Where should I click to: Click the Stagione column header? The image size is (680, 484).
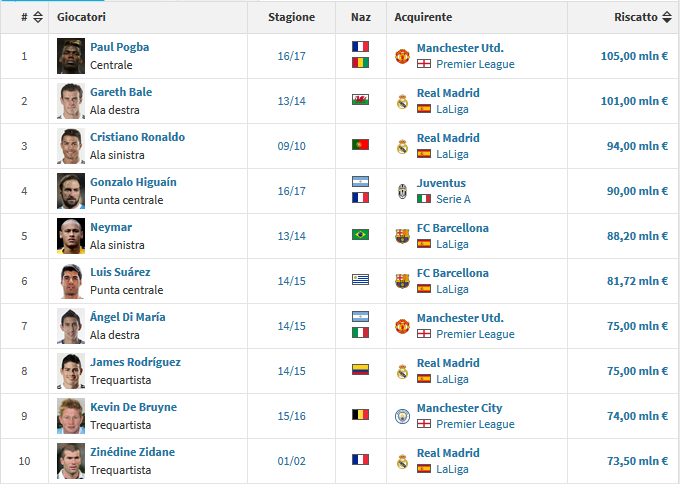291,17
